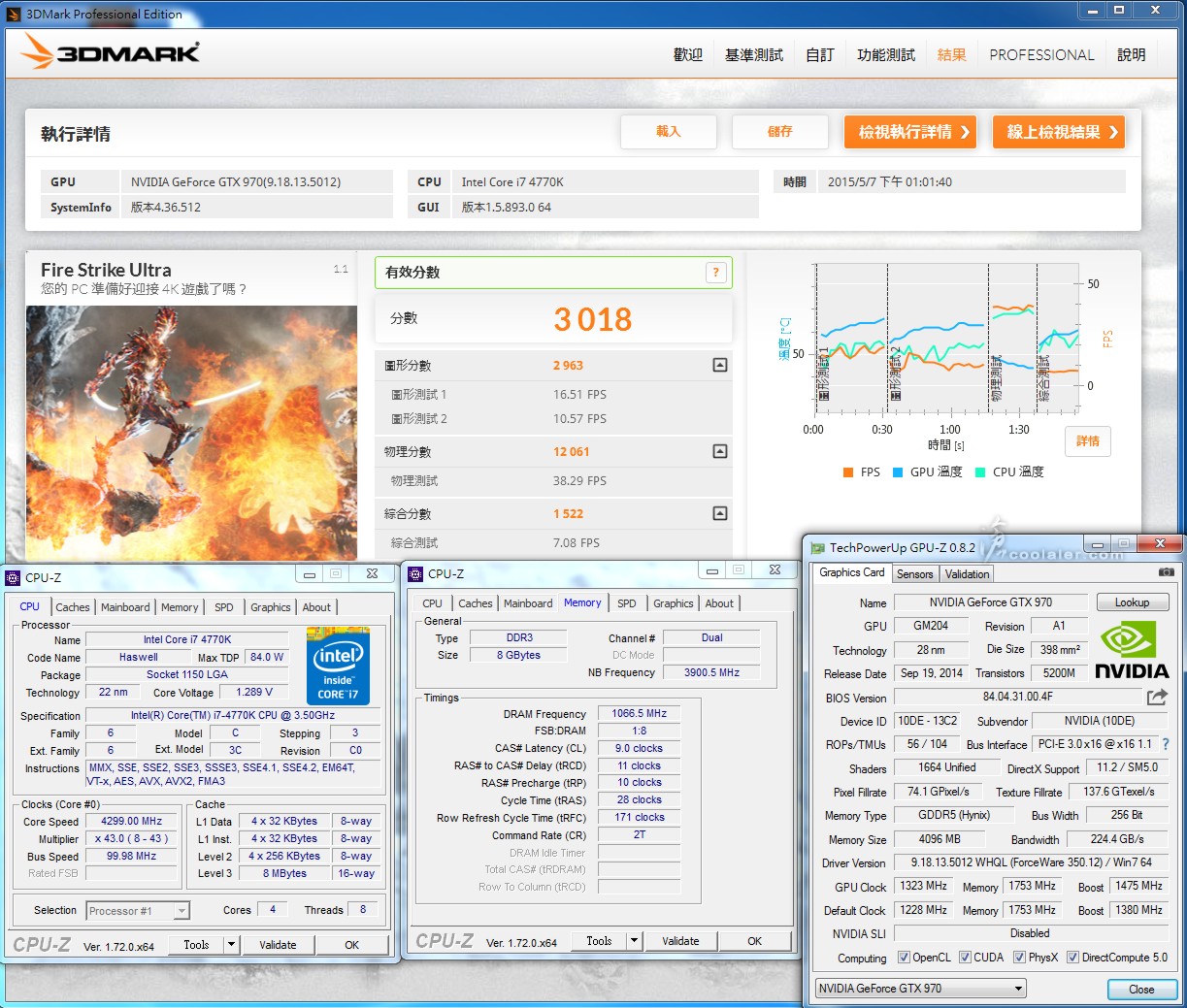Click the overall score 3 018
This screenshot has width=1187, height=1008.
click(x=592, y=319)
